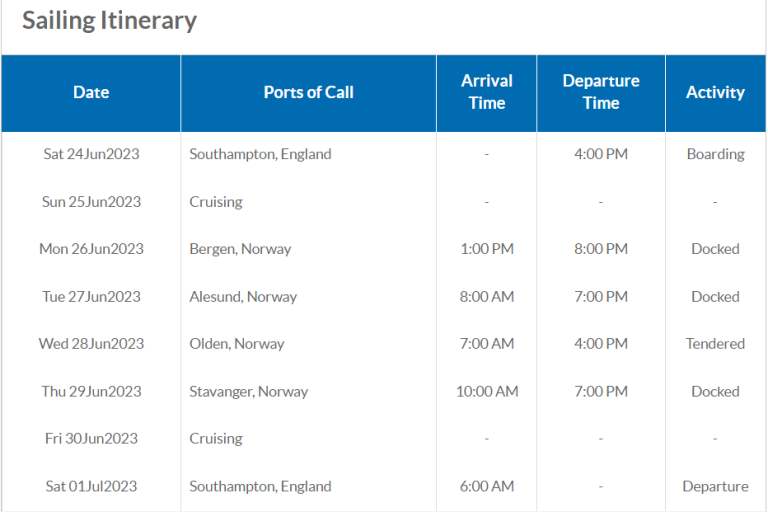Image resolution: width=768 pixels, height=512 pixels.
Task: Select the 6:00 AM arrival time
Action: coord(487,486)
